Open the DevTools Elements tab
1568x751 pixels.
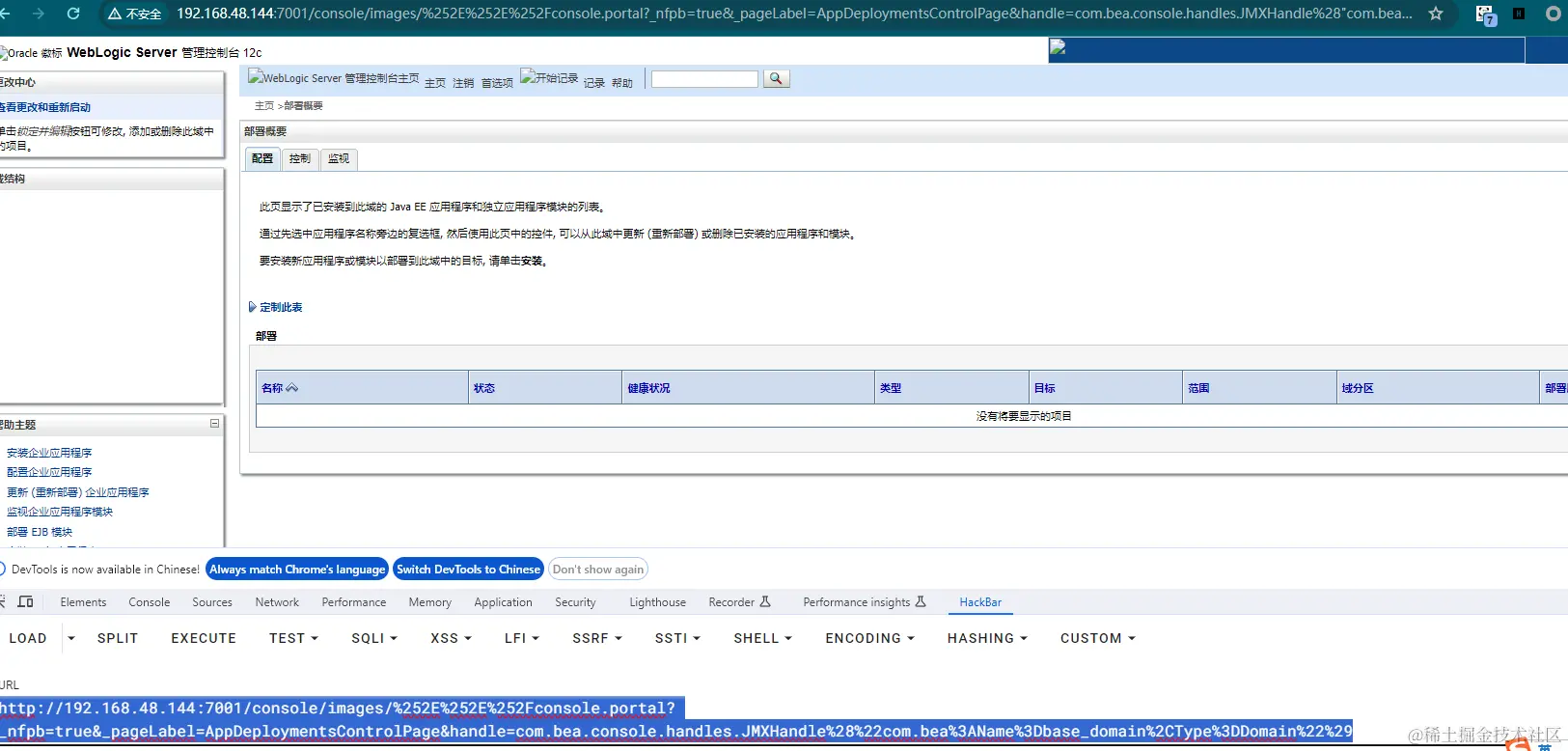click(83, 602)
